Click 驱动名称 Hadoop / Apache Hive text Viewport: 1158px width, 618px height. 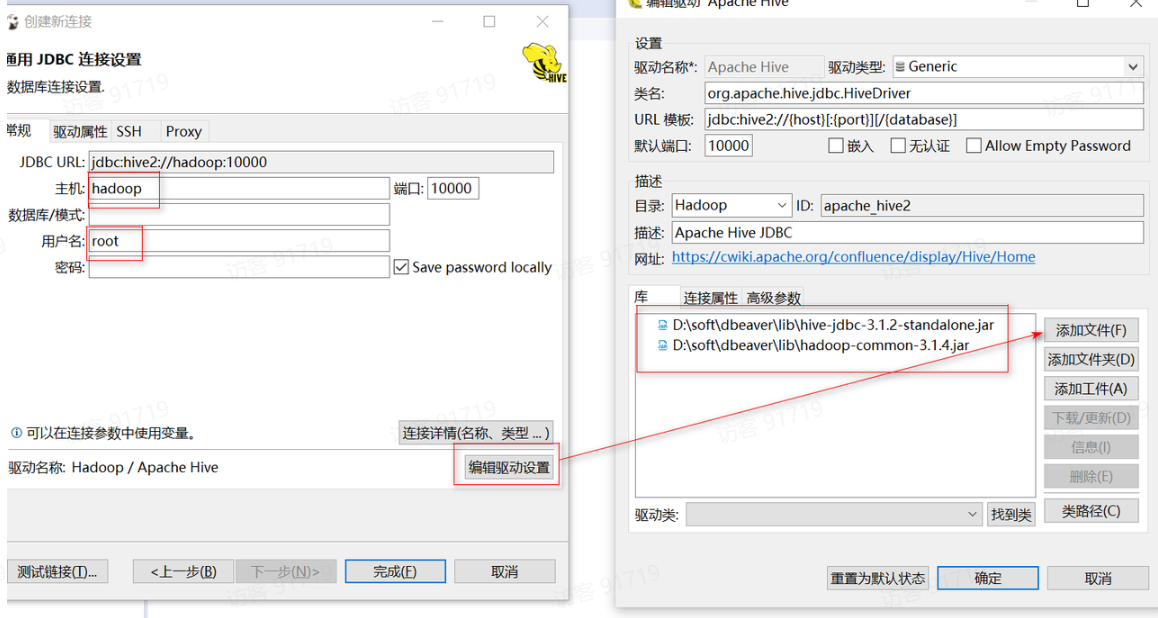113,467
